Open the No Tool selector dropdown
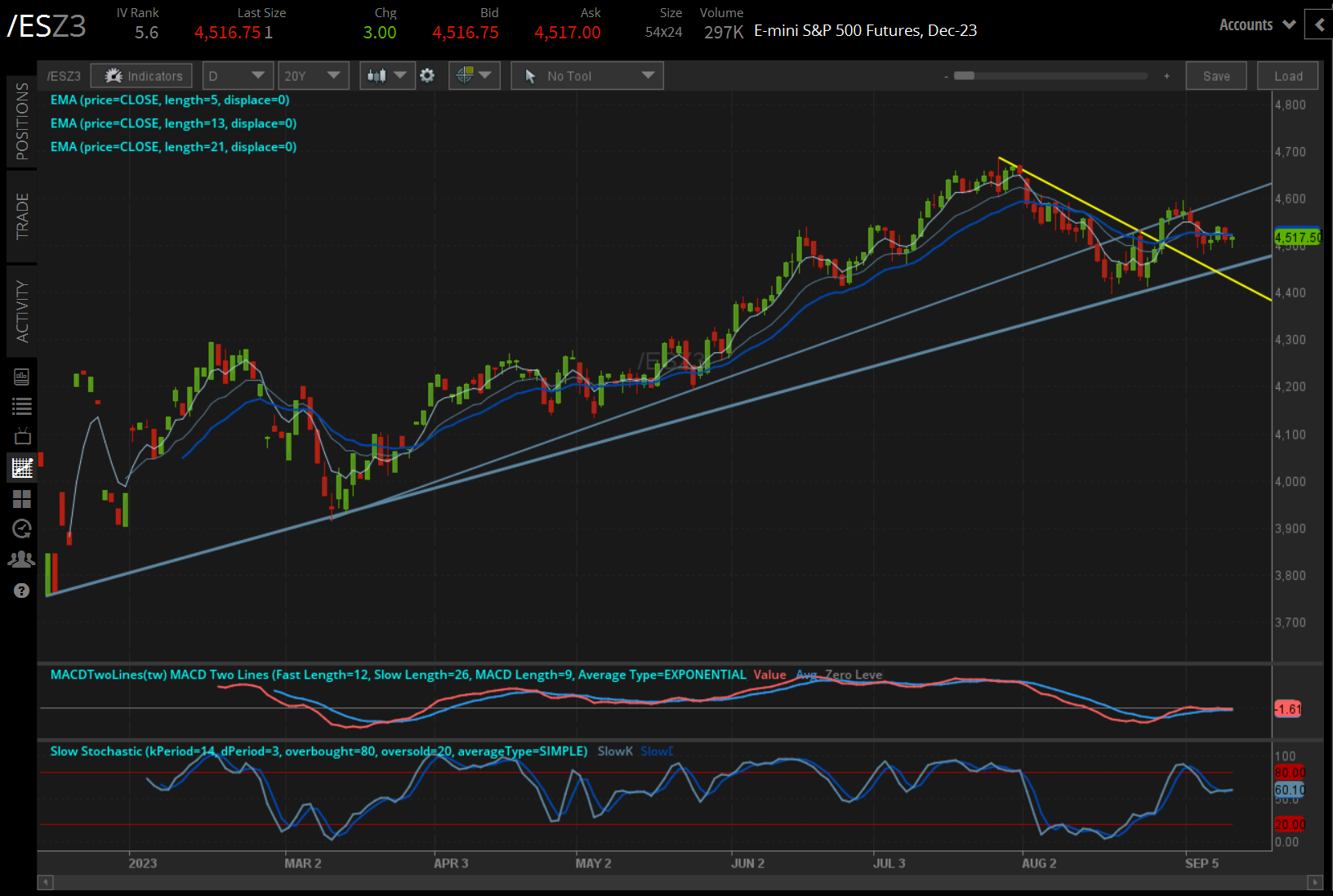The width and height of the screenshot is (1333, 896). pos(586,75)
